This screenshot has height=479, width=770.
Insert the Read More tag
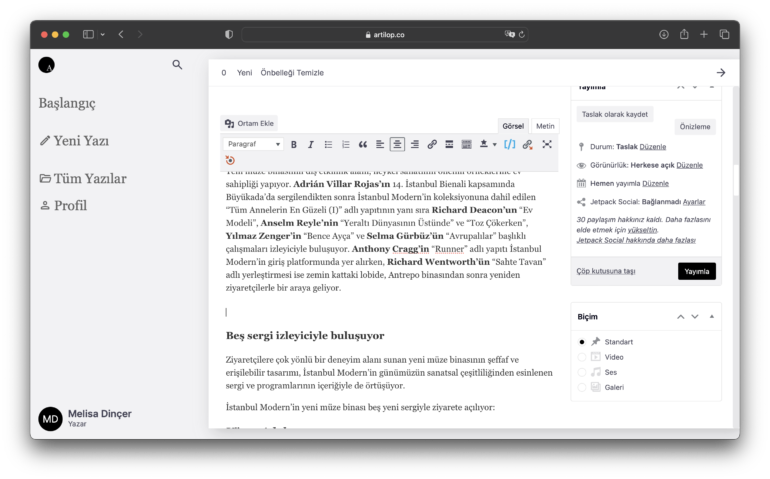[449, 144]
